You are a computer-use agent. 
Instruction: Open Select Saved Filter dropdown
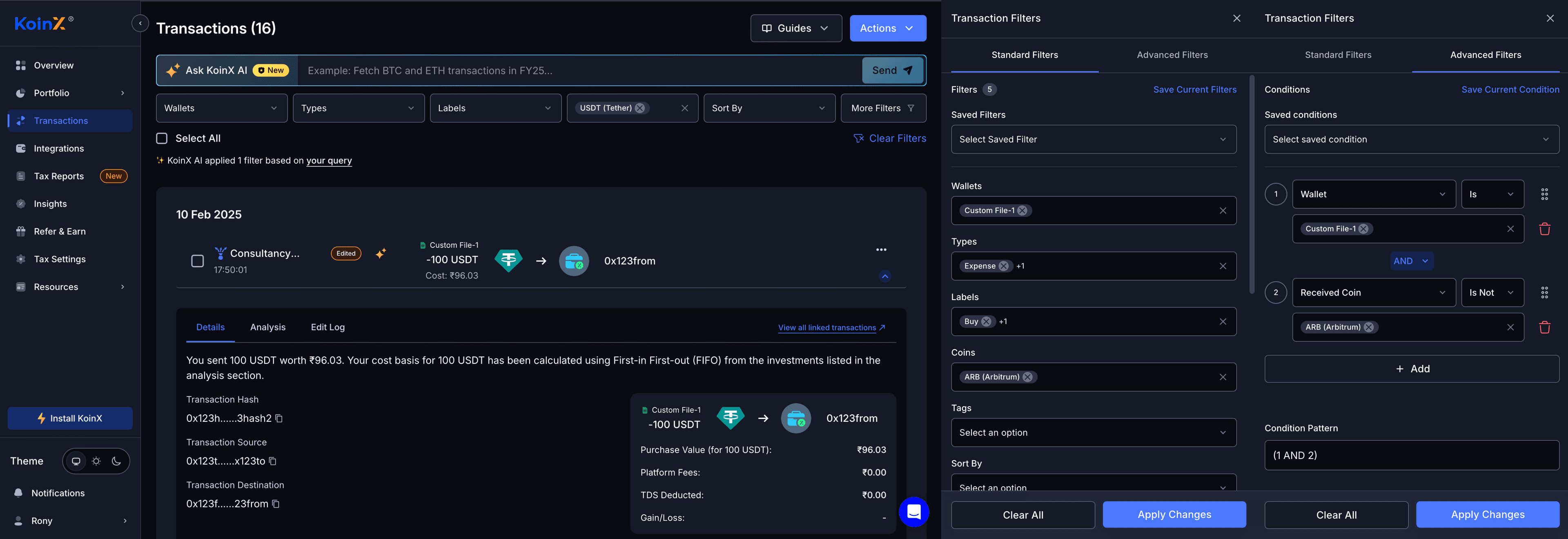pos(1093,139)
